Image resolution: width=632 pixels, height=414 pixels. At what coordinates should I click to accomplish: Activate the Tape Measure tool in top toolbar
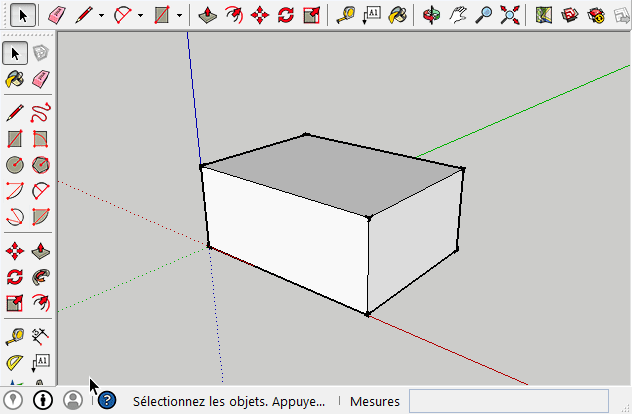(345, 15)
